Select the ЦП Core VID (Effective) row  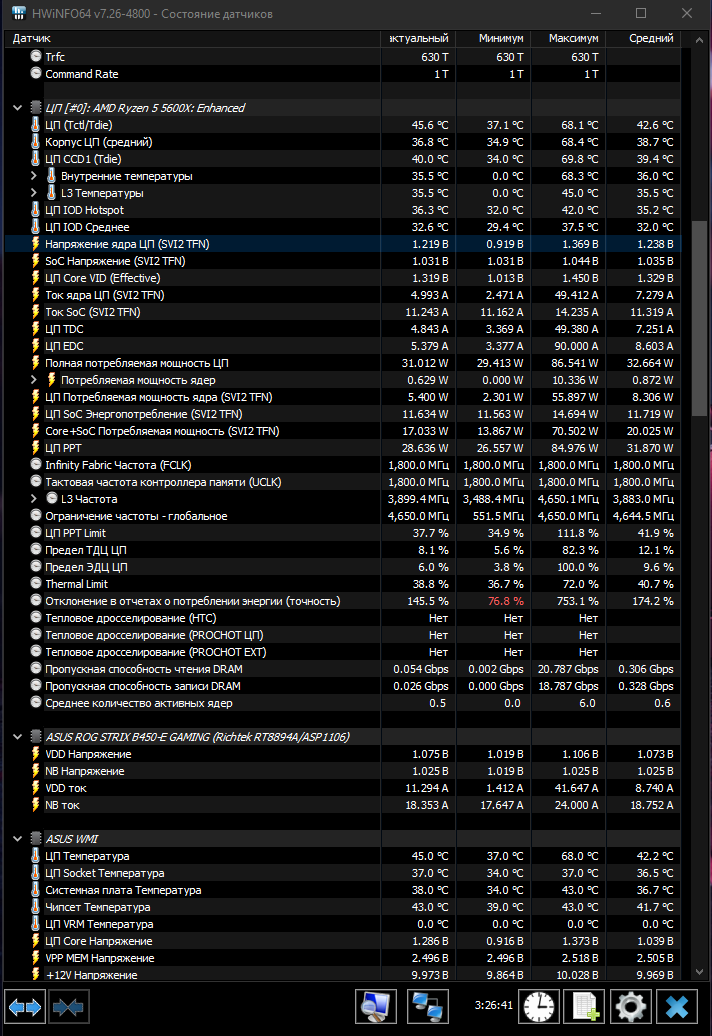pyautogui.click(x=343, y=278)
